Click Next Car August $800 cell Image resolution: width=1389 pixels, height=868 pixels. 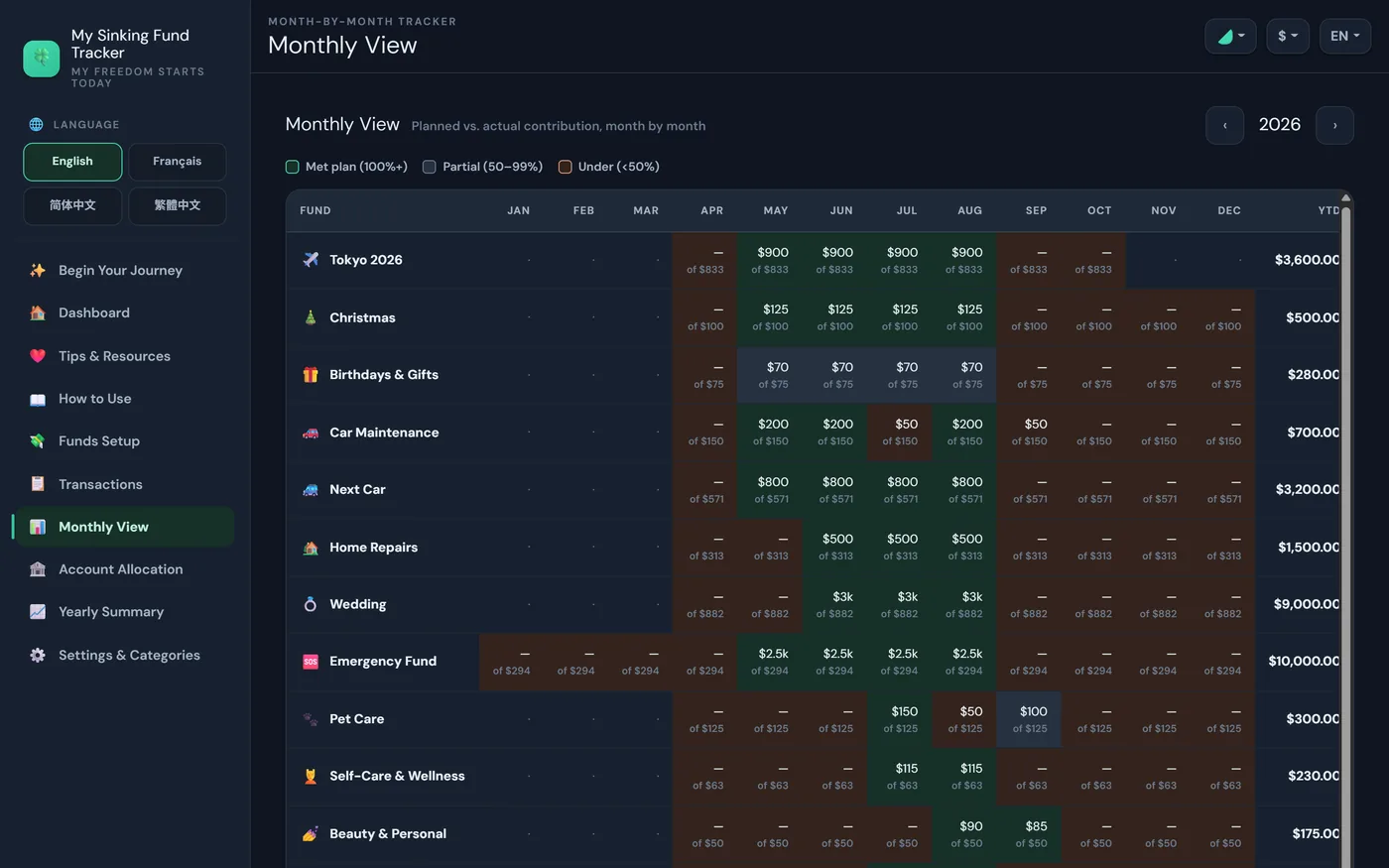click(x=964, y=489)
